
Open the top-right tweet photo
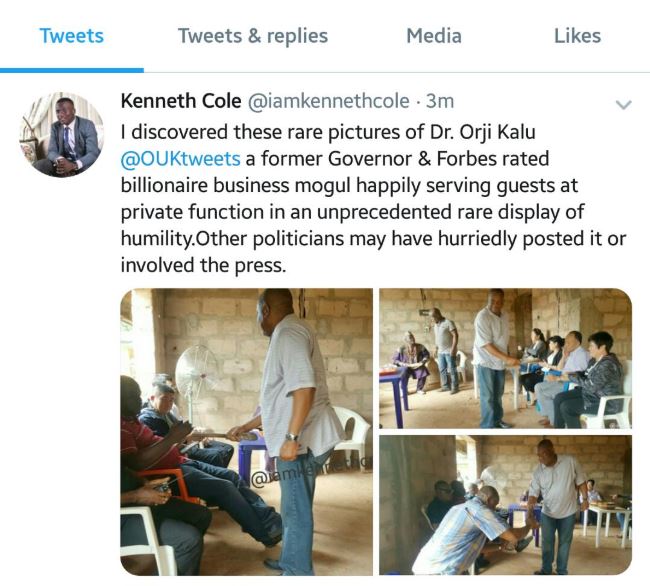(505, 358)
